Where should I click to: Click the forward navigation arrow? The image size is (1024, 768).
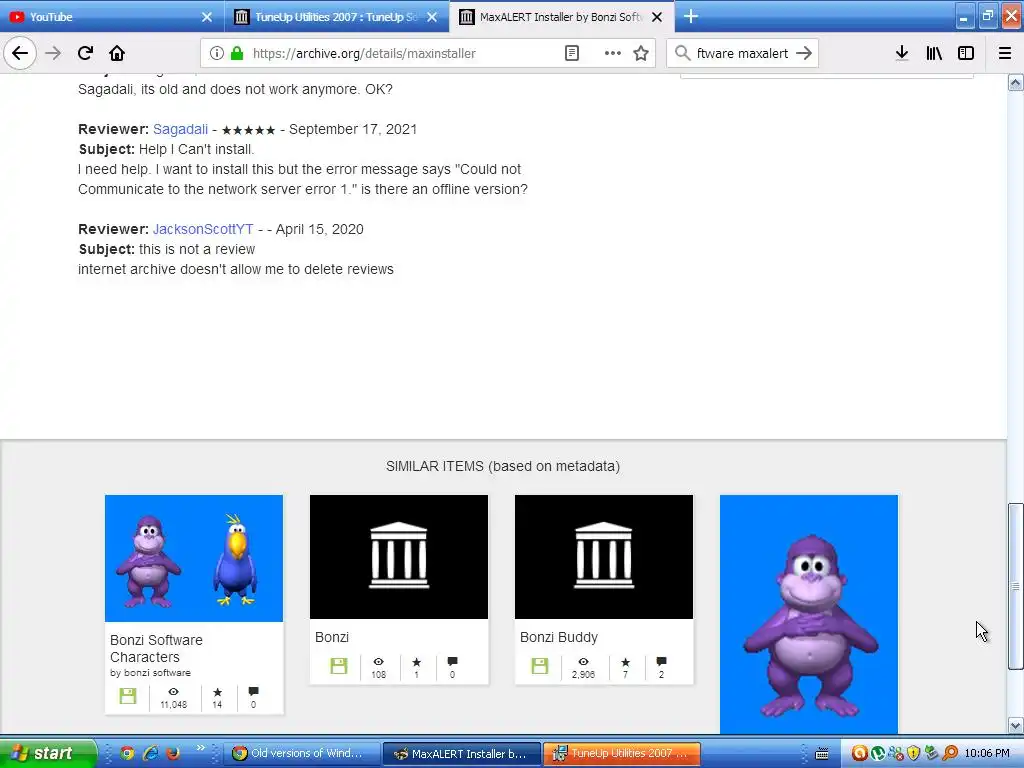[54, 54]
